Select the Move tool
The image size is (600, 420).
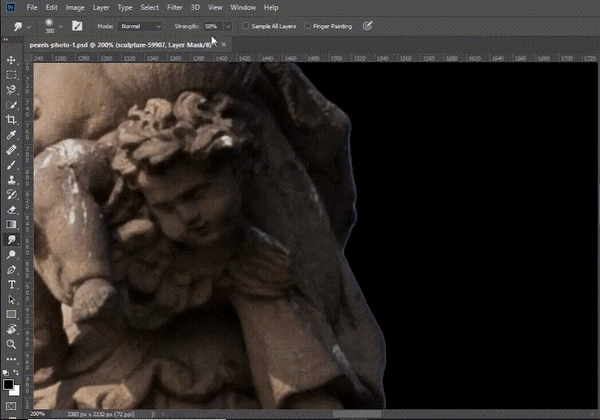click(11, 60)
